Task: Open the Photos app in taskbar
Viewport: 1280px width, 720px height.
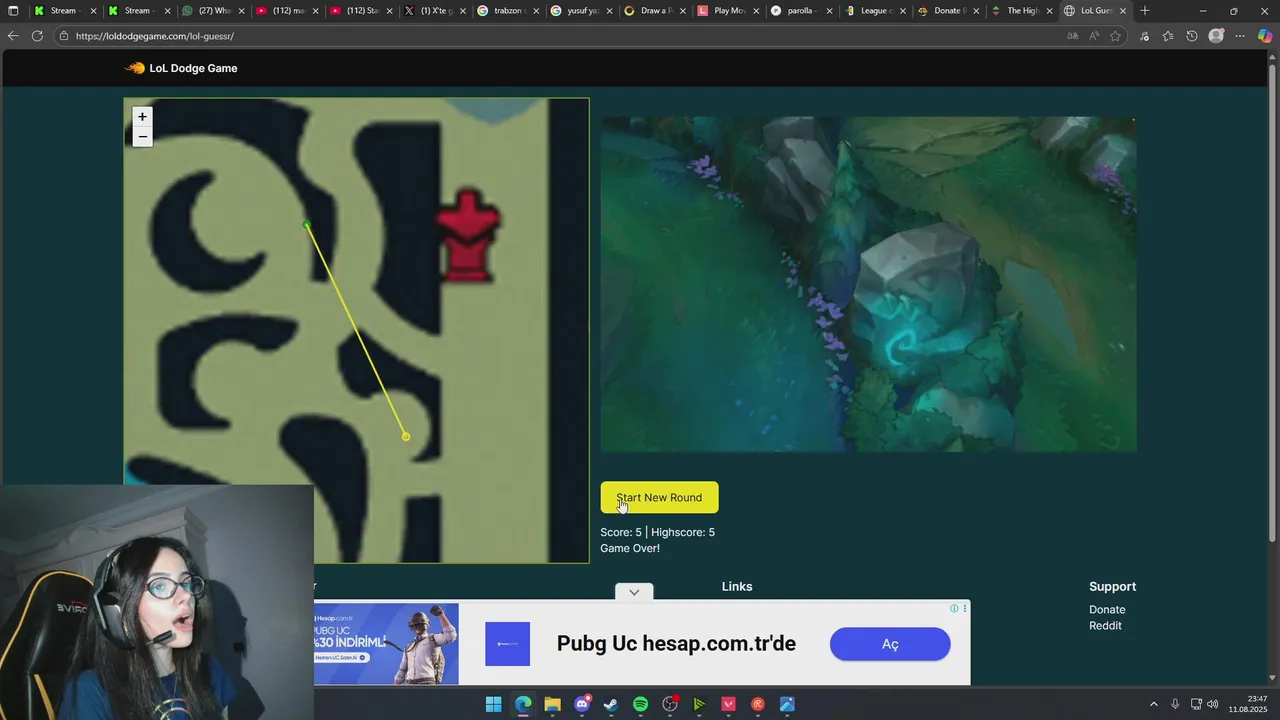Action: (787, 704)
